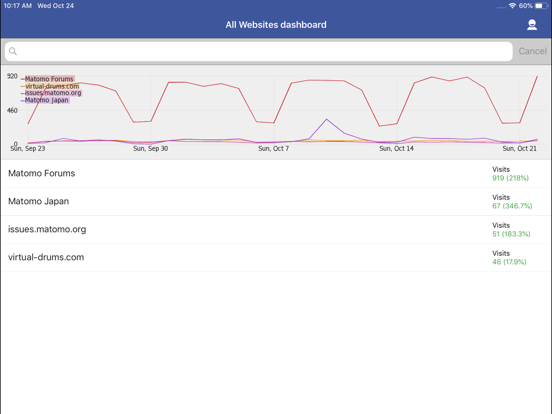
Task: Tap the purple Matomo Japan spike peak
Action: pos(326,119)
